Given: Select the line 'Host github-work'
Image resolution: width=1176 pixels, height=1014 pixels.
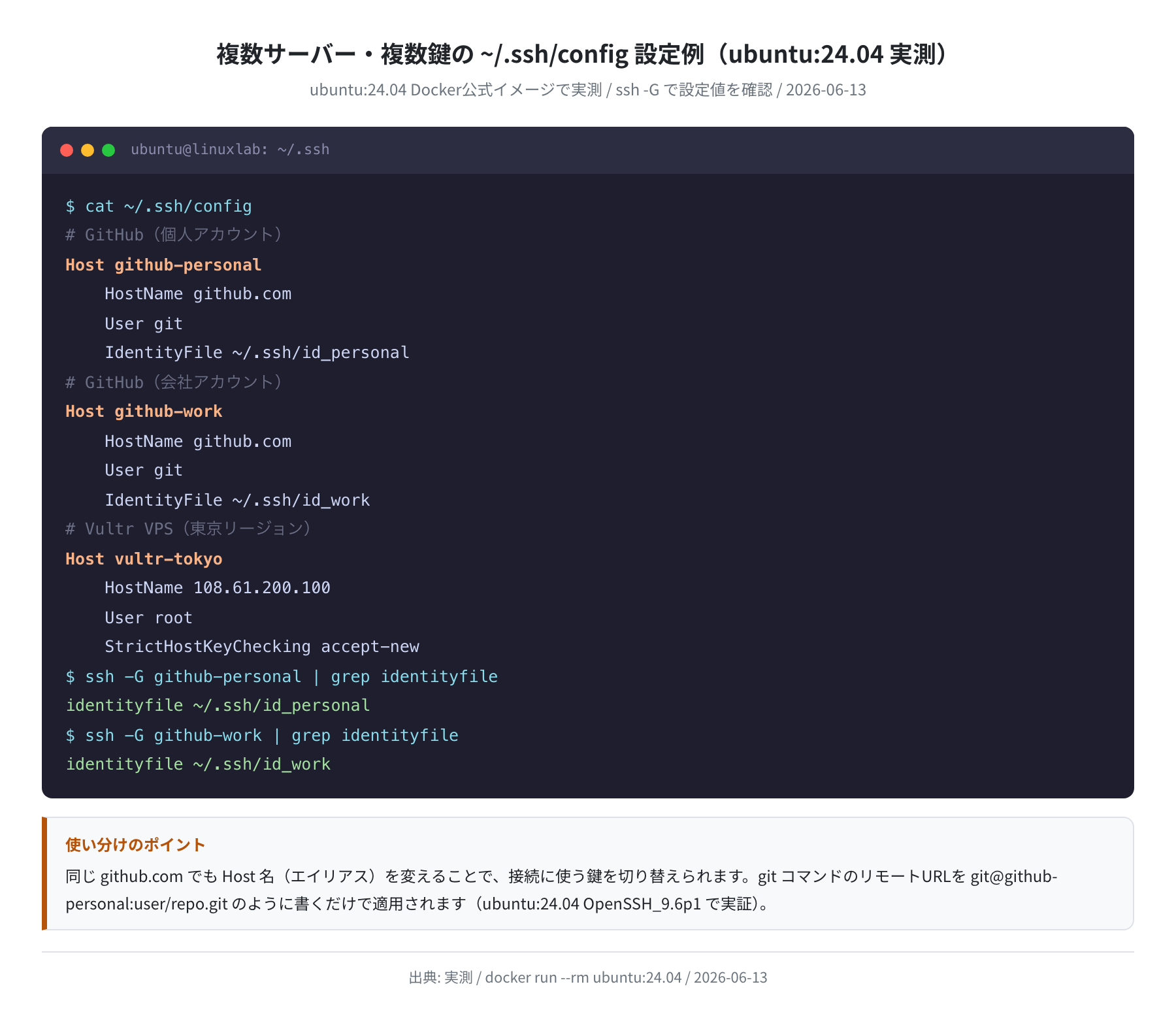Looking at the screenshot, I should [144, 412].
